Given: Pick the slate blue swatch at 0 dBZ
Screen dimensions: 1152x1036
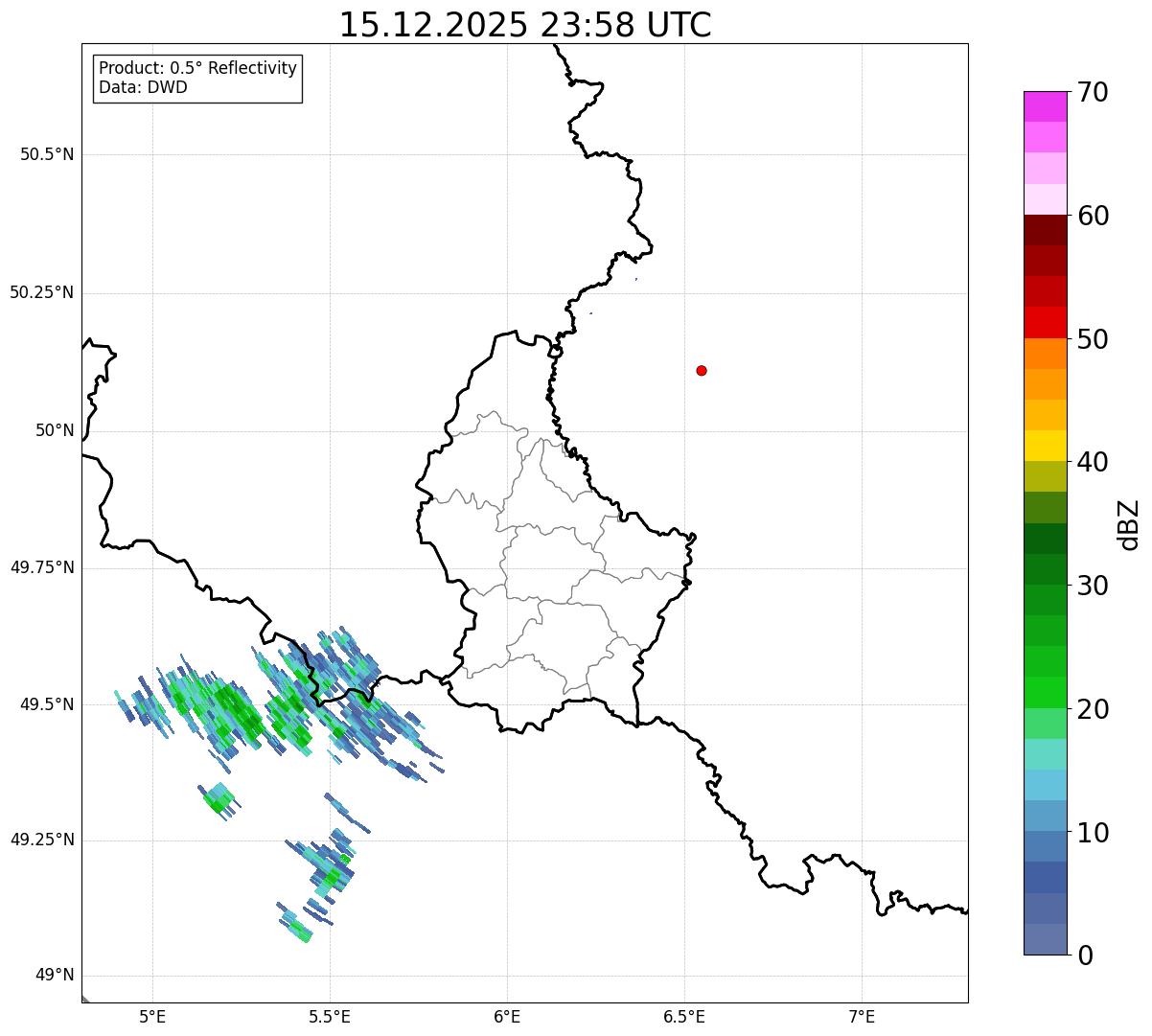Looking at the screenshot, I should pyautogui.click(x=1046, y=939).
